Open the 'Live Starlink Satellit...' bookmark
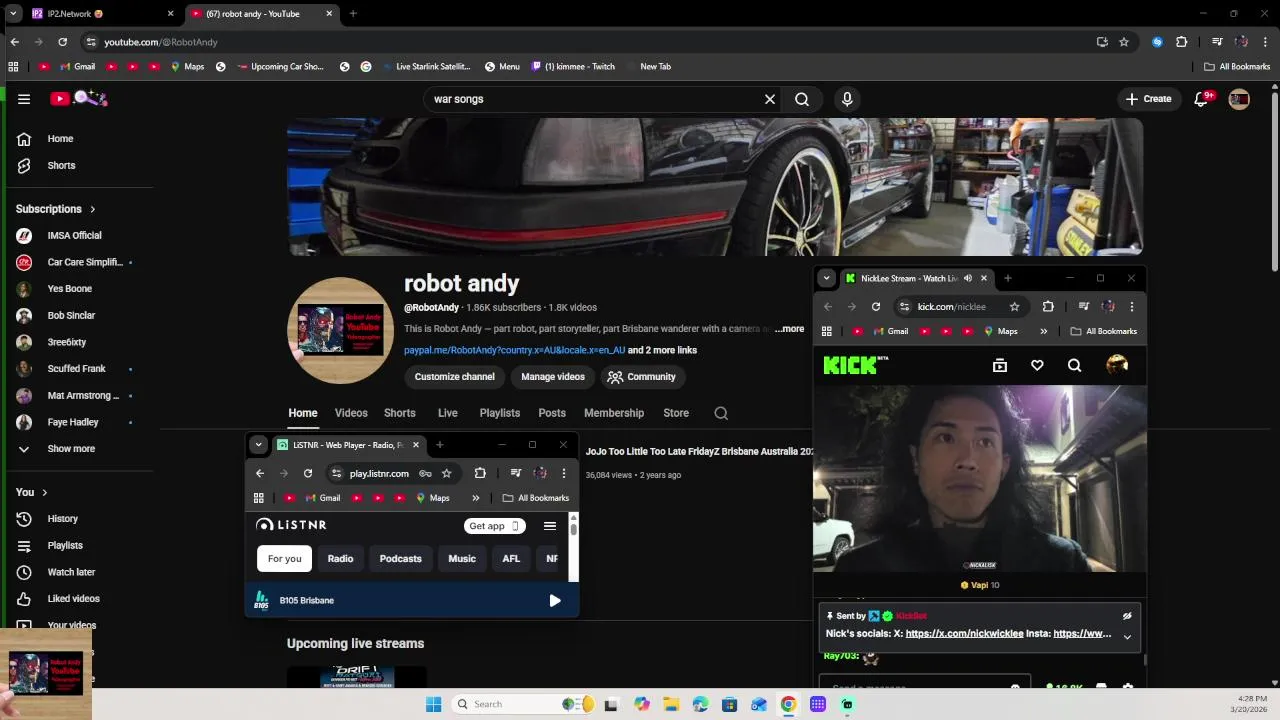Image resolution: width=1280 pixels, height=720 pixels. [425, 67]
